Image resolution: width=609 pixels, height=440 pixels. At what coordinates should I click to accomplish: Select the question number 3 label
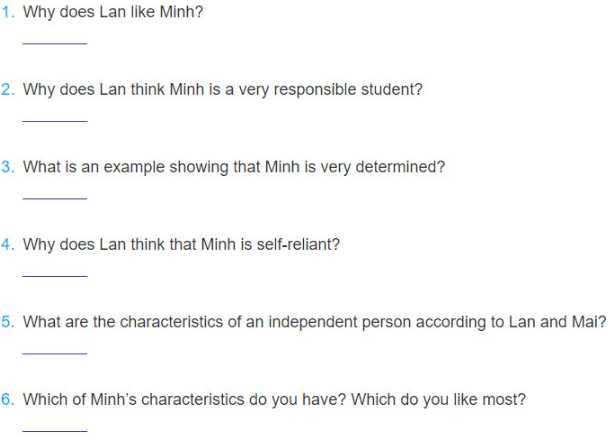(x=8, y=167)
